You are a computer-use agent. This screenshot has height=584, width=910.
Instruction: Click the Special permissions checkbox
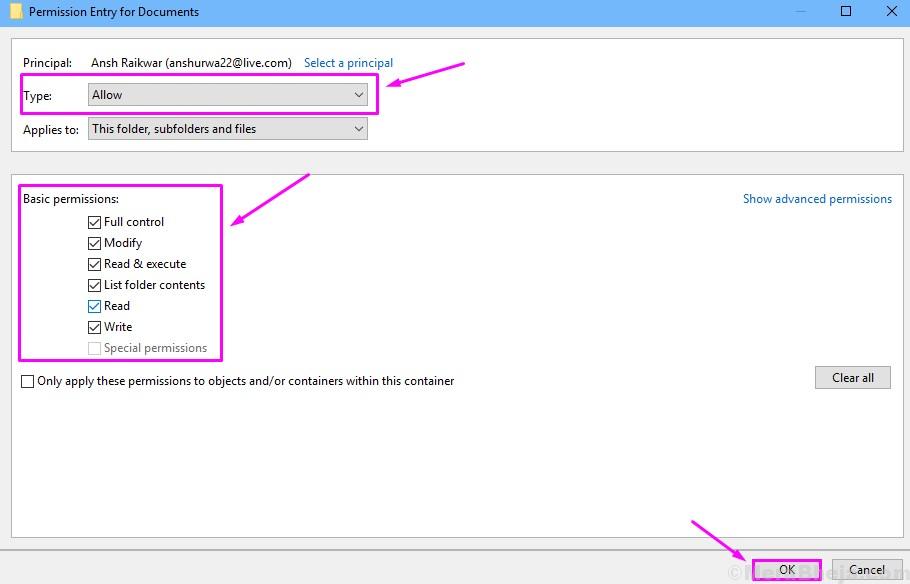click(94, 348)
